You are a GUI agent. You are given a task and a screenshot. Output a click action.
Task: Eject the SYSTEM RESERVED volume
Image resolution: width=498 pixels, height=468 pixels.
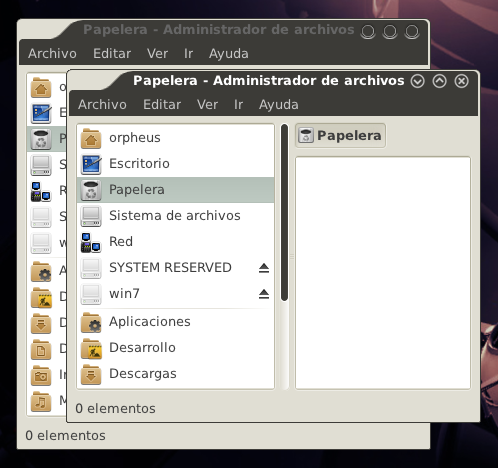pos(264,268)
